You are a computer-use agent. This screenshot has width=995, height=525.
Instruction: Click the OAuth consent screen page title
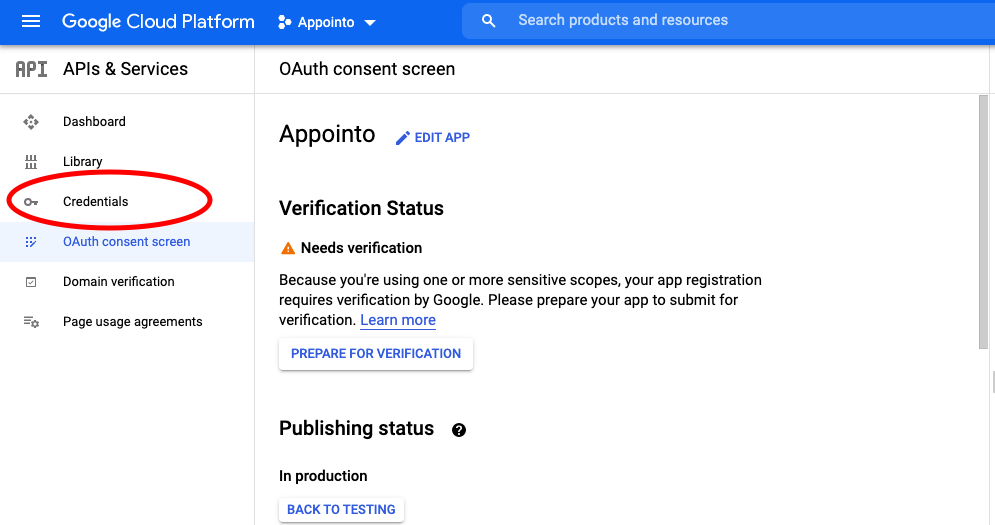pyautogui.click(x=367, y=69)
